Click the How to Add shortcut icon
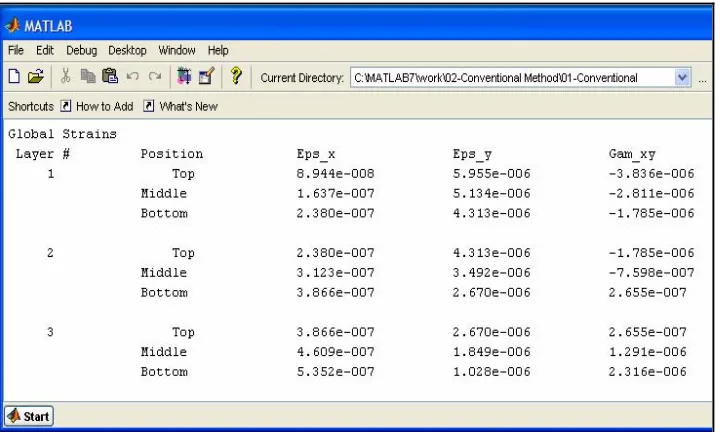Screen dimensions: 720x432 coord(66,107)
